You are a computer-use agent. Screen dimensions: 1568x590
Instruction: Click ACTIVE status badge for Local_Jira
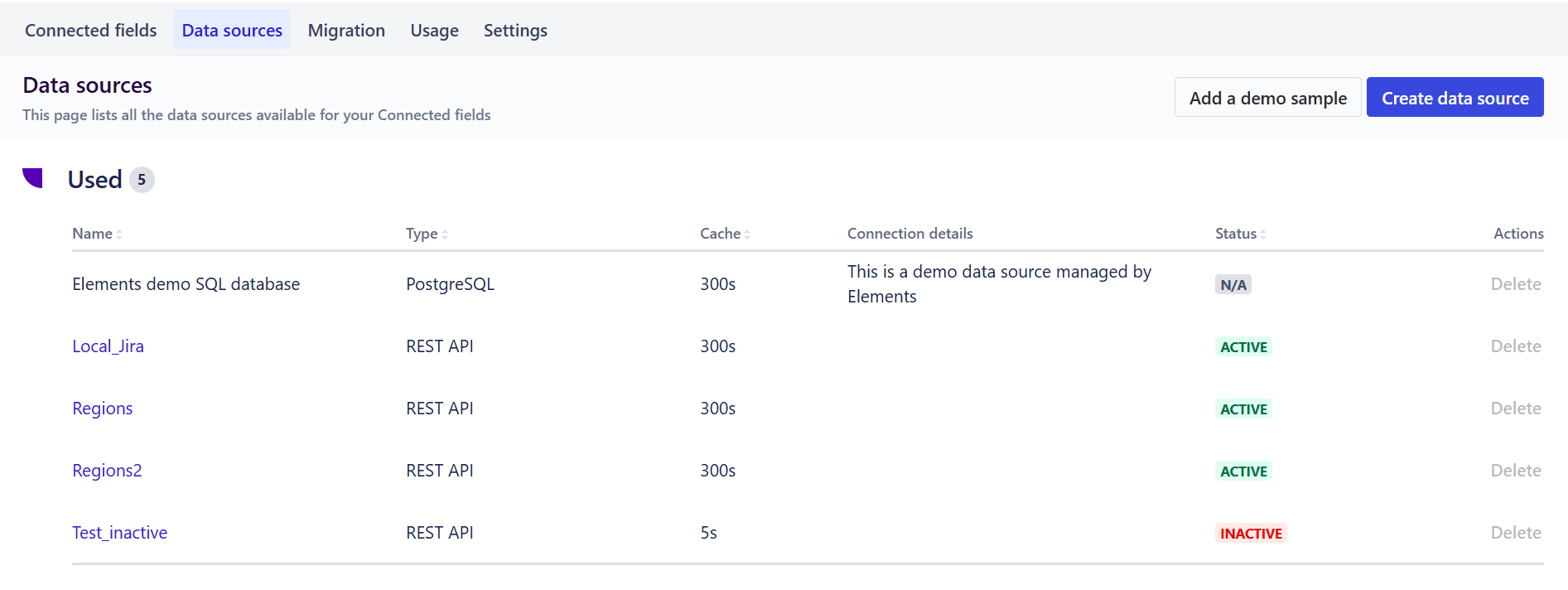pyautogui.click(x=1243, y=347)
